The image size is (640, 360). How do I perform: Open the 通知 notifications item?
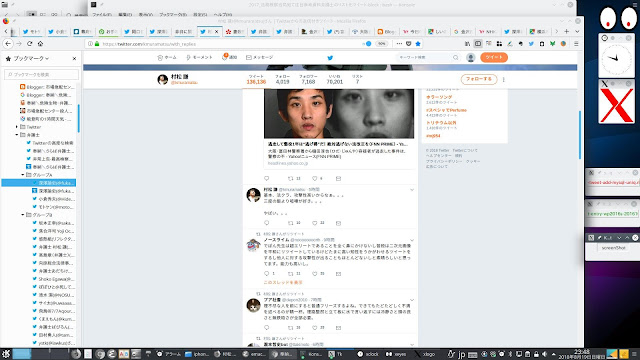pos(229,58)
